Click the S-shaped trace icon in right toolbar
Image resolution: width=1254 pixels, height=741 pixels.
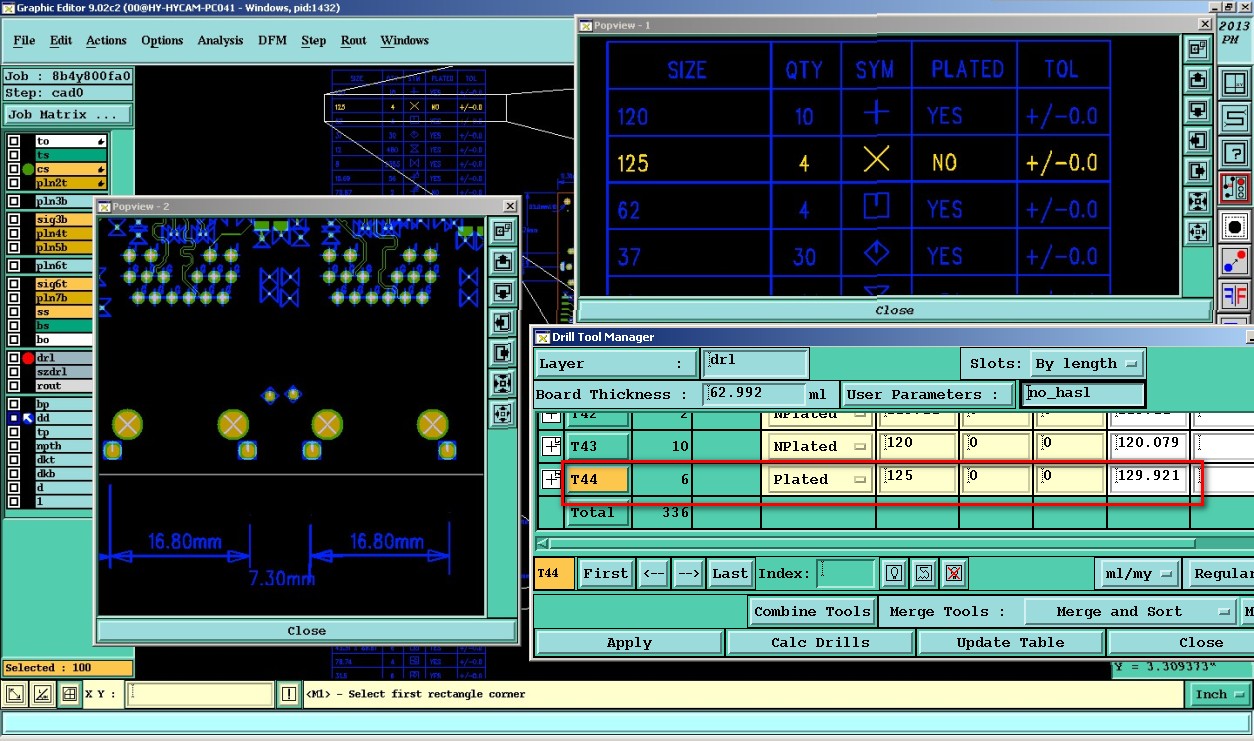1234,116
